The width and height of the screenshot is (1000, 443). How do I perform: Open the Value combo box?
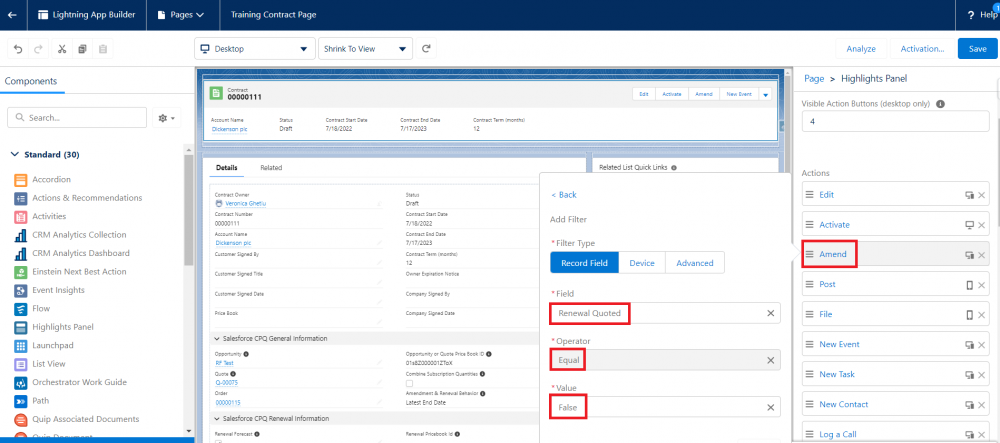[665, 407]
